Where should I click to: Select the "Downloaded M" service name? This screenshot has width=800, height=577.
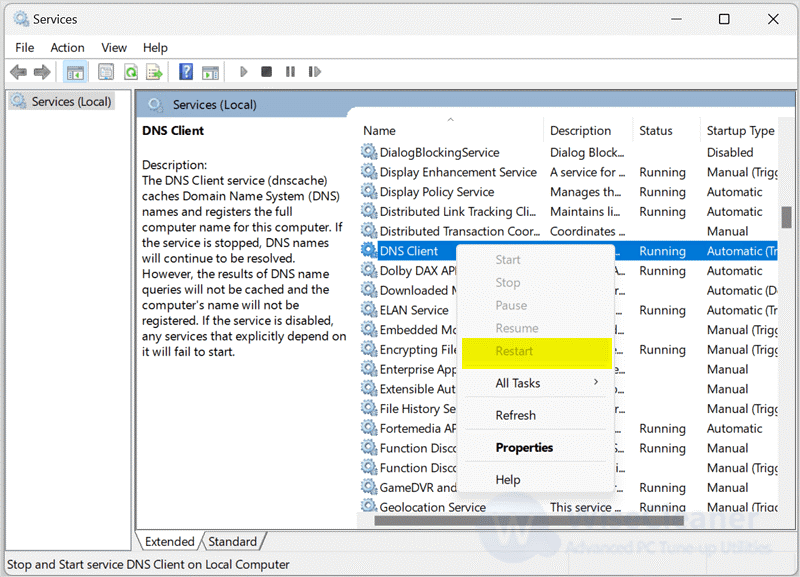pos(418,290)
